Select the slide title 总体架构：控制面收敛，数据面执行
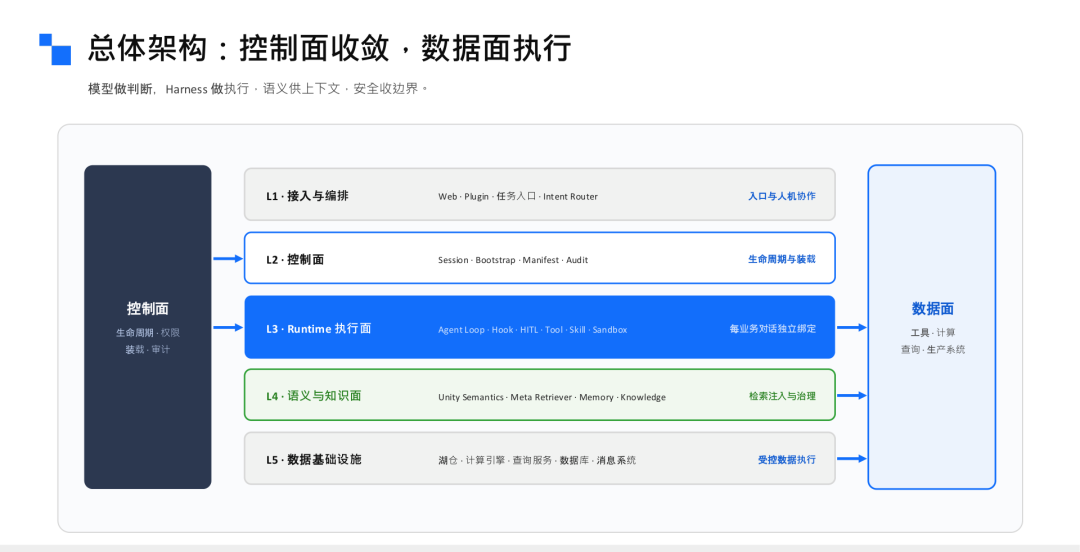This screenshot has height=552, width=1080. [329, 49]
